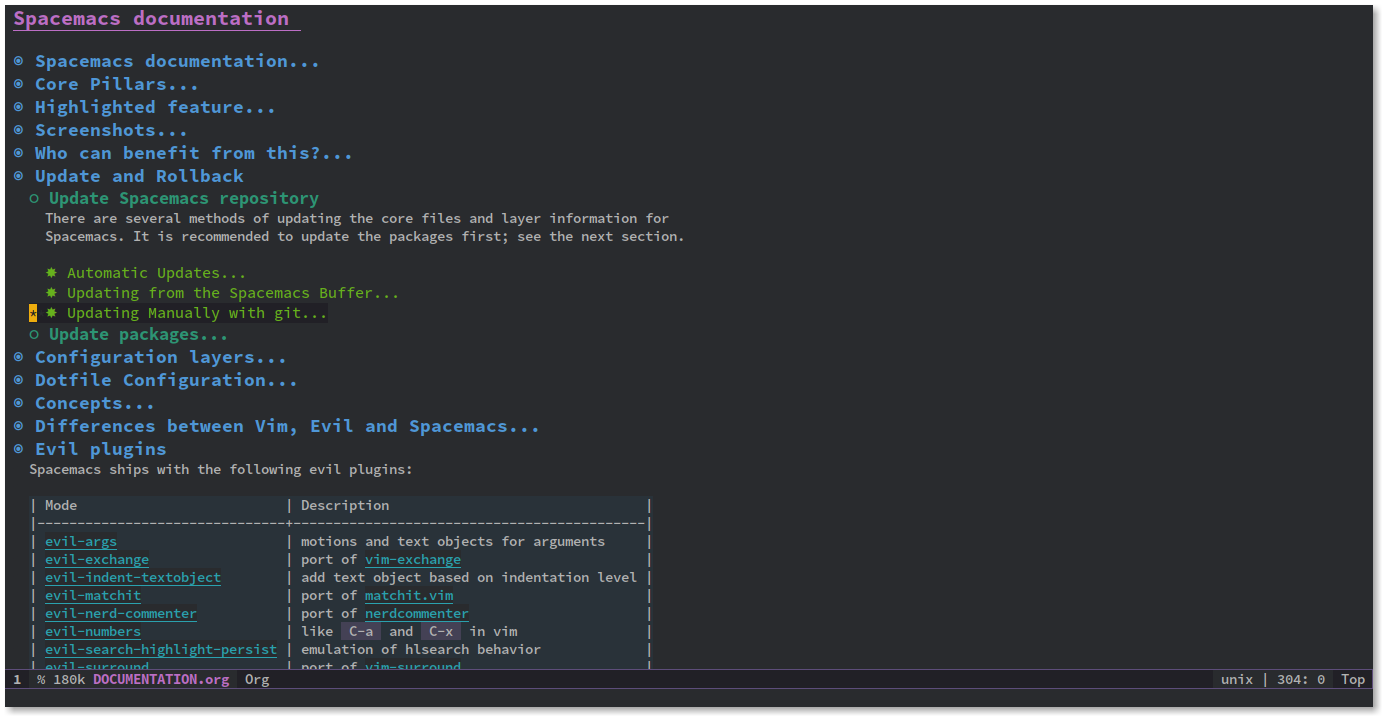This screenshot has height=716, width=1382.
Task: Click the 'C-a' key code text
Action: coord(361,632)
